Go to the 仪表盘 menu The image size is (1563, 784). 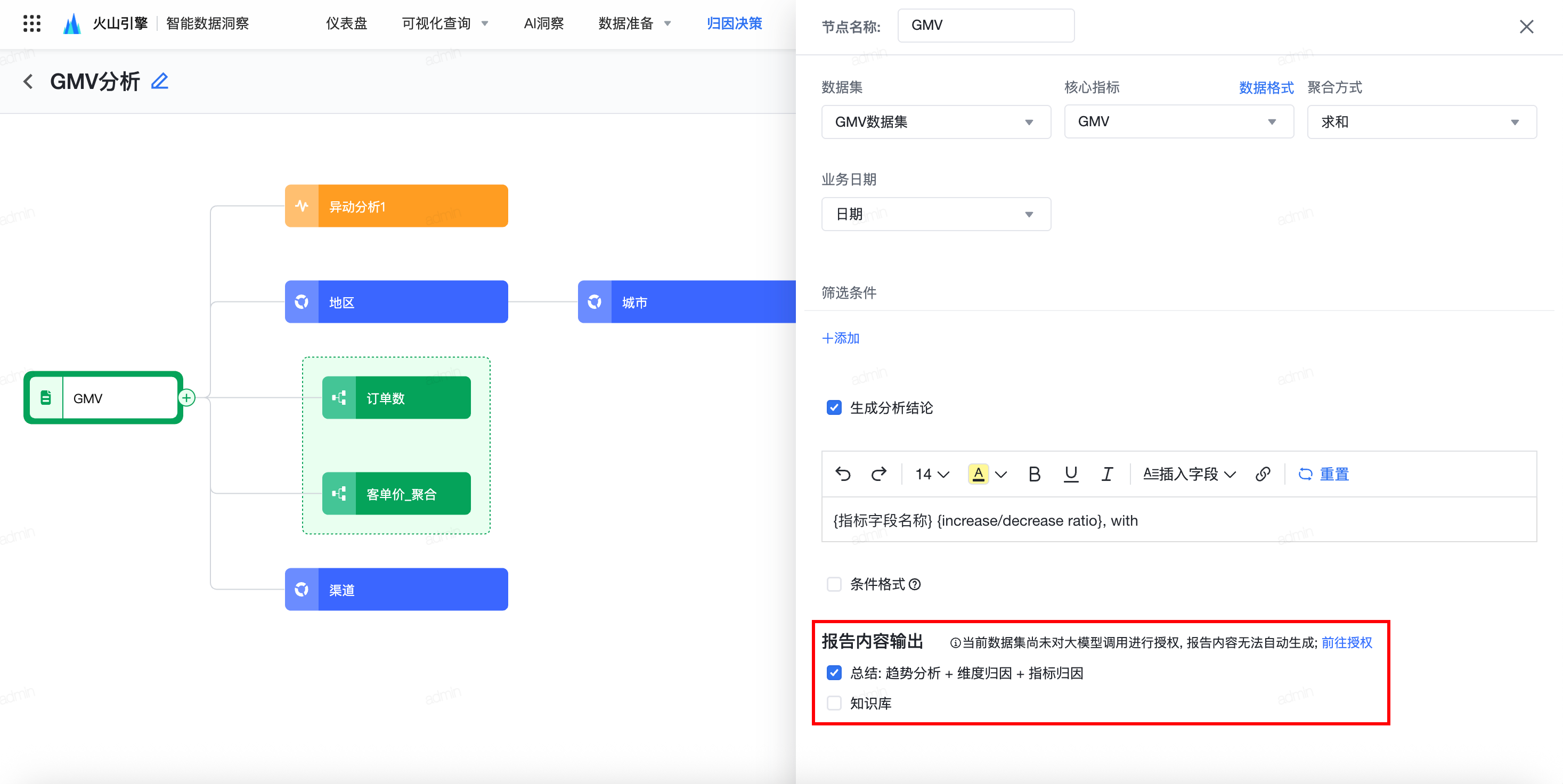pyautogui.click(x=346, y=23)
